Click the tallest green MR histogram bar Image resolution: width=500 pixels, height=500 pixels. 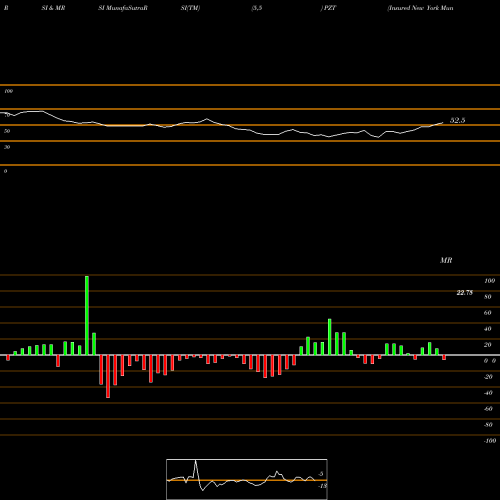pos(87,315)
